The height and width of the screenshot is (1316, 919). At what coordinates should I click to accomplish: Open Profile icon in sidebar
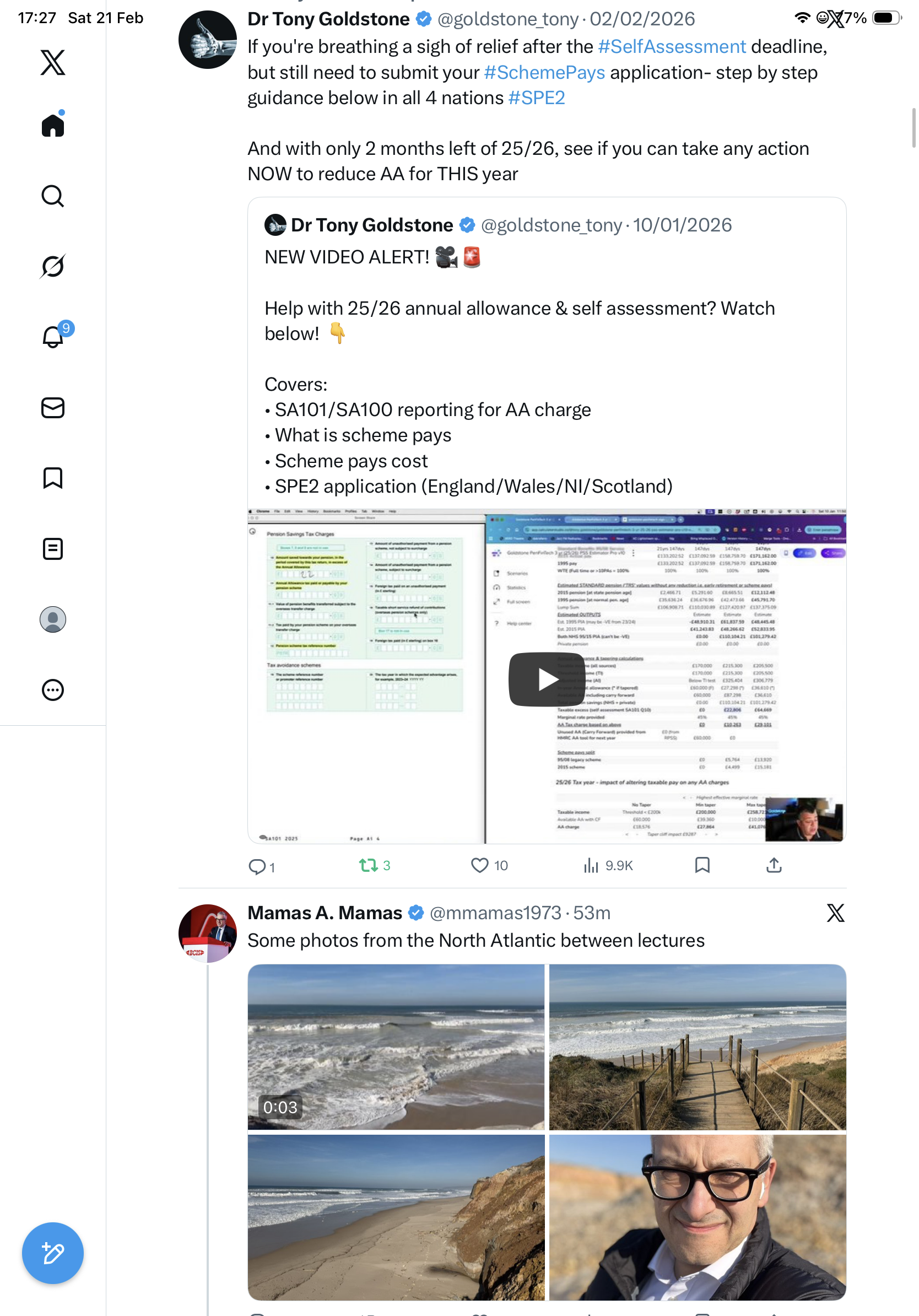tap(53, 619)
